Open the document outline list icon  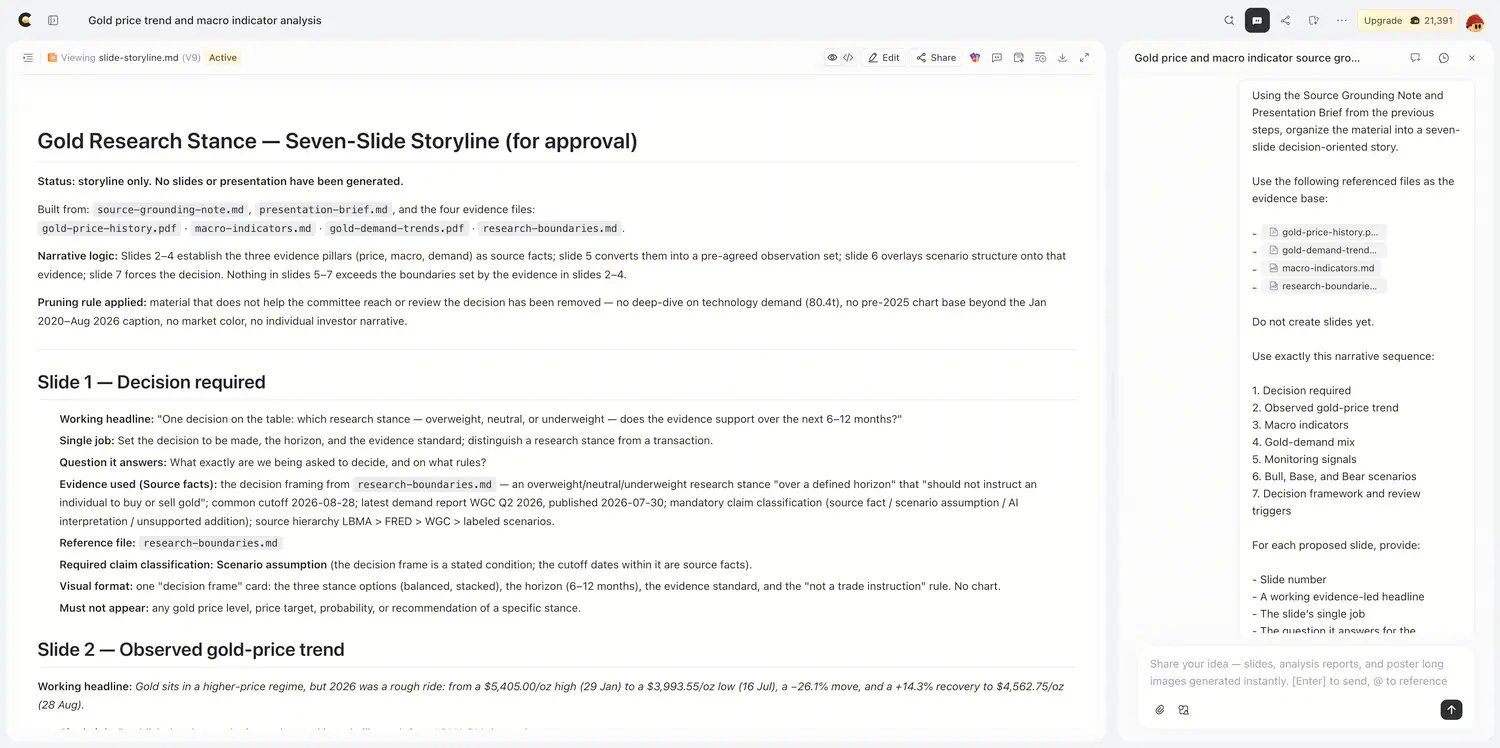28,58
